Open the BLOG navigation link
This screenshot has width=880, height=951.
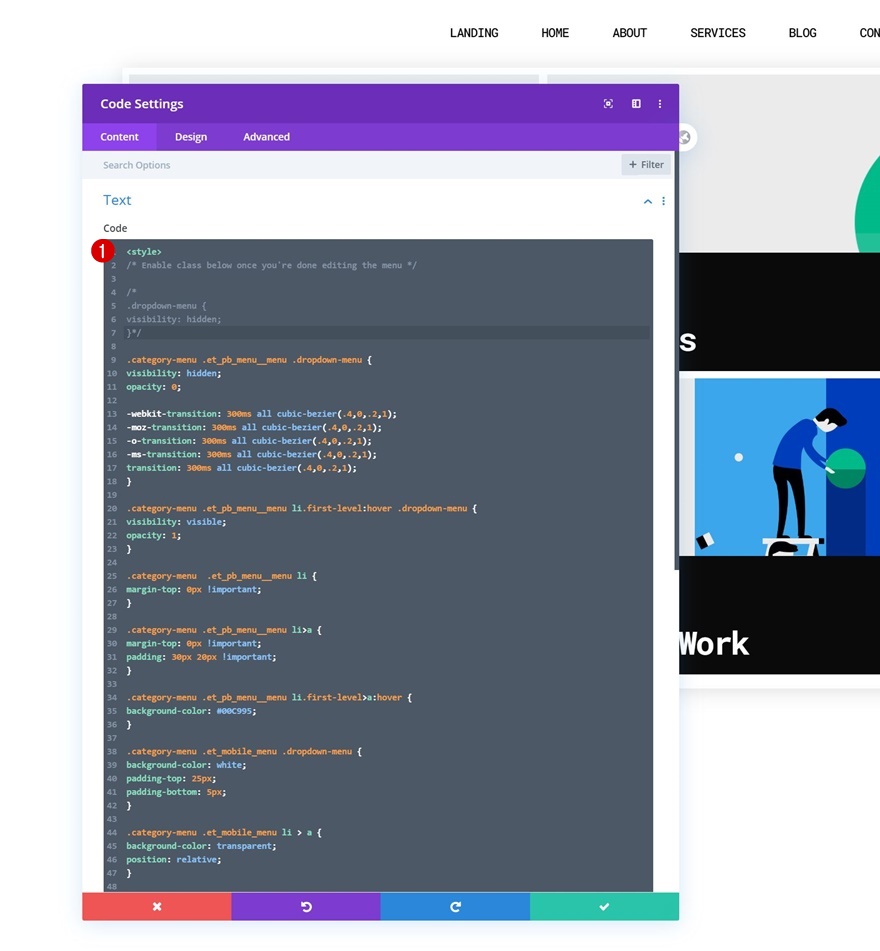tap(802, 33)
